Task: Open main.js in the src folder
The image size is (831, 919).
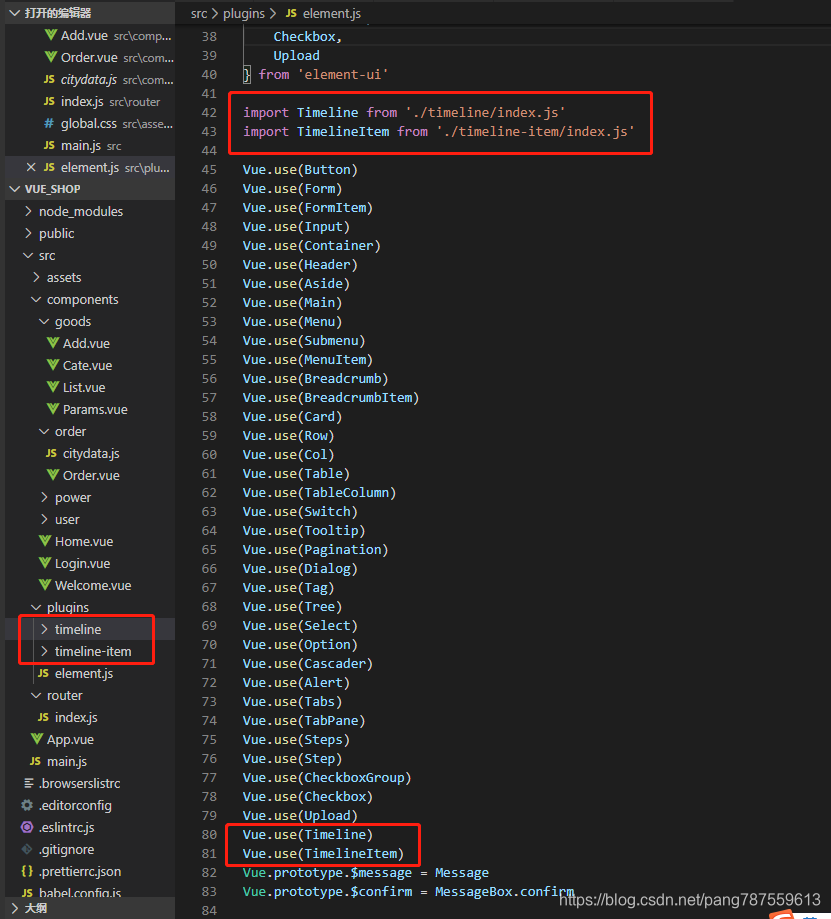Action: [67, 761]
